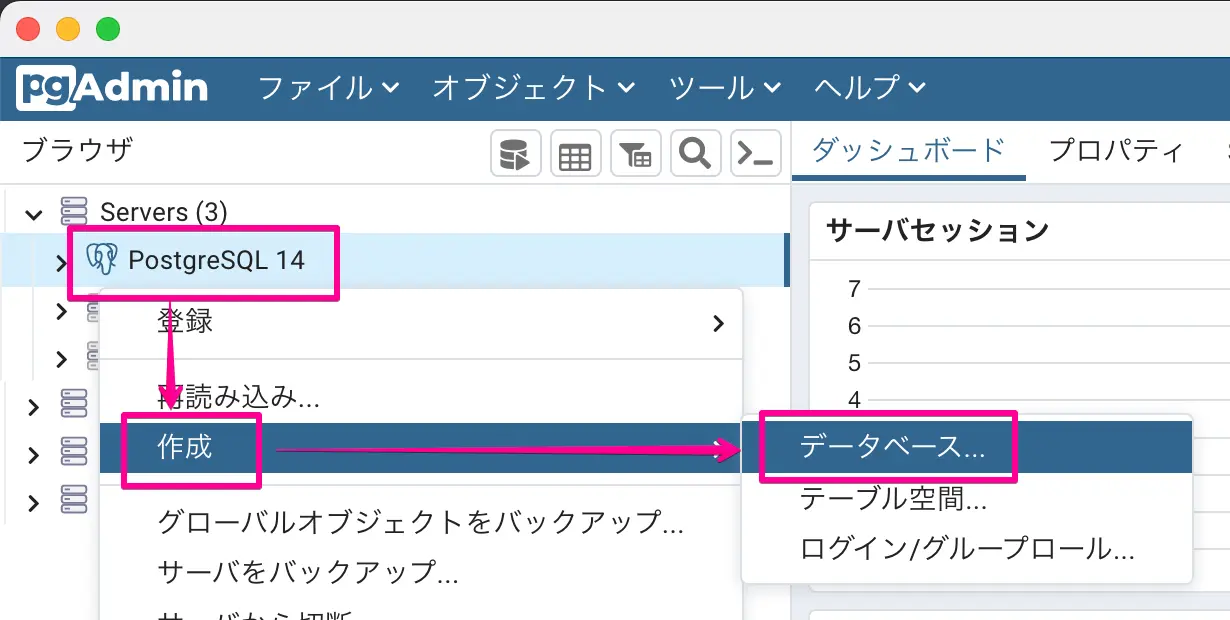The image size is (1230, 620).
Task: Open the ファイル menu
Action: click(x=328, y=88)
